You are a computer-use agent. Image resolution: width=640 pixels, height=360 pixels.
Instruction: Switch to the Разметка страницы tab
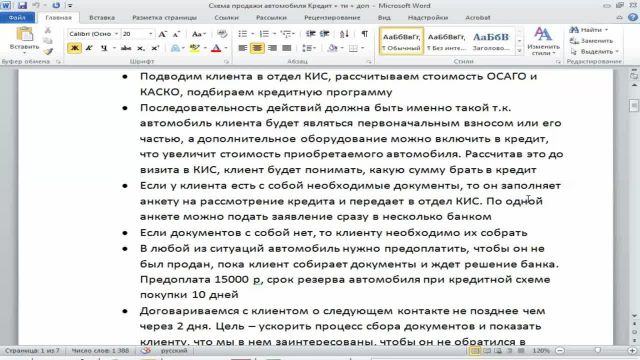click(164, 18)
